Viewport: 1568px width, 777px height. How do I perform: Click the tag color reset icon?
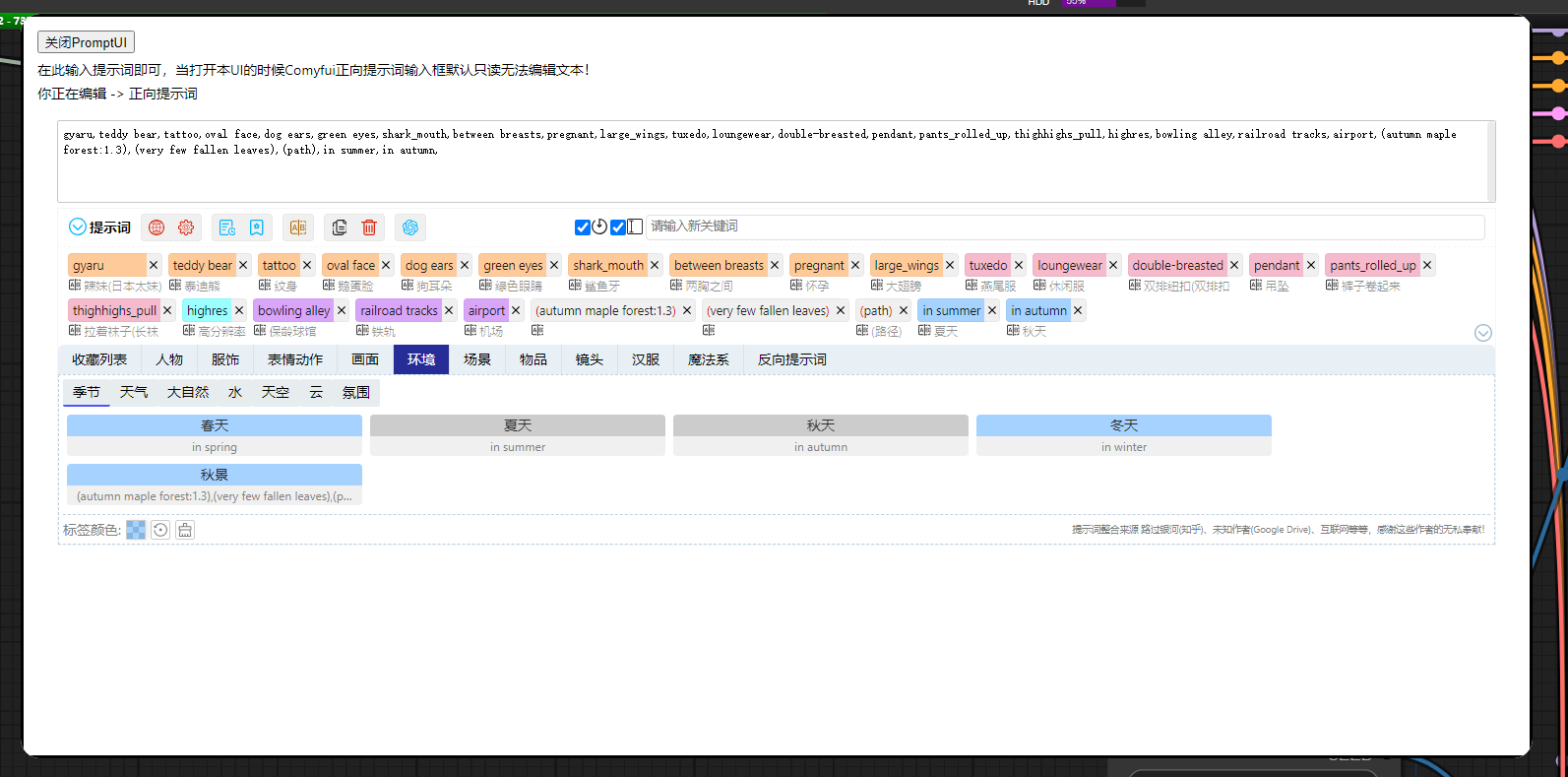point(160,530)
